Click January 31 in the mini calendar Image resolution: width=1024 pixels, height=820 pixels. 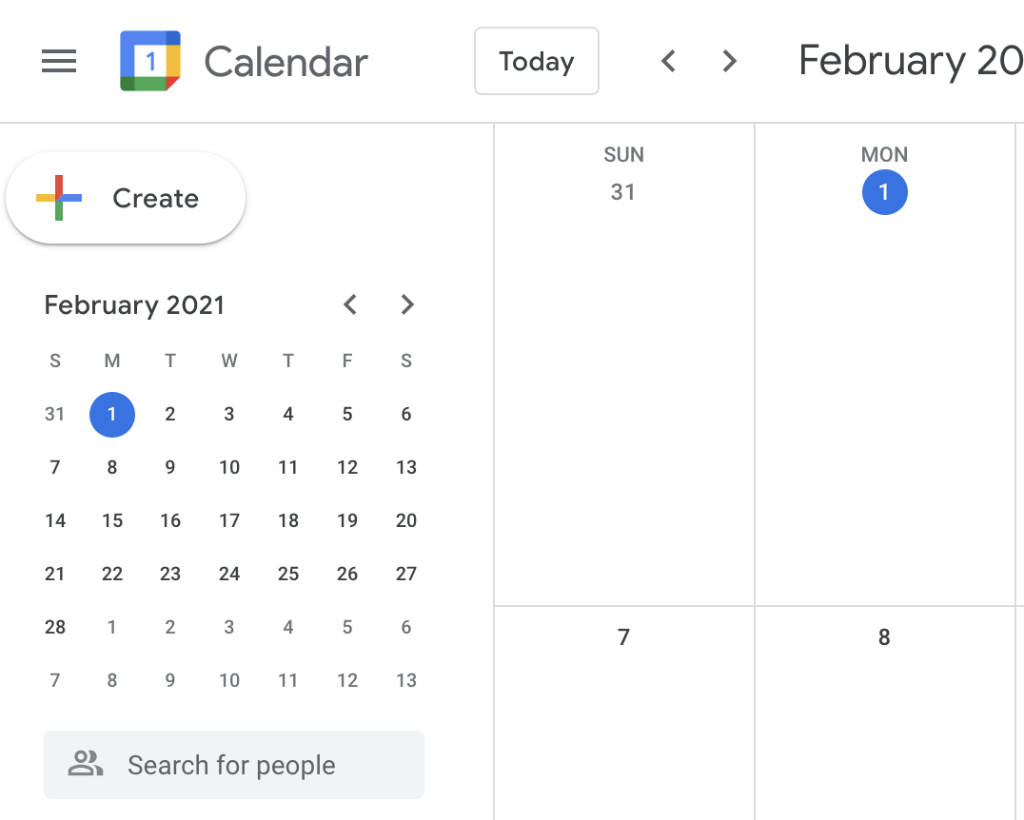point(55,414)
